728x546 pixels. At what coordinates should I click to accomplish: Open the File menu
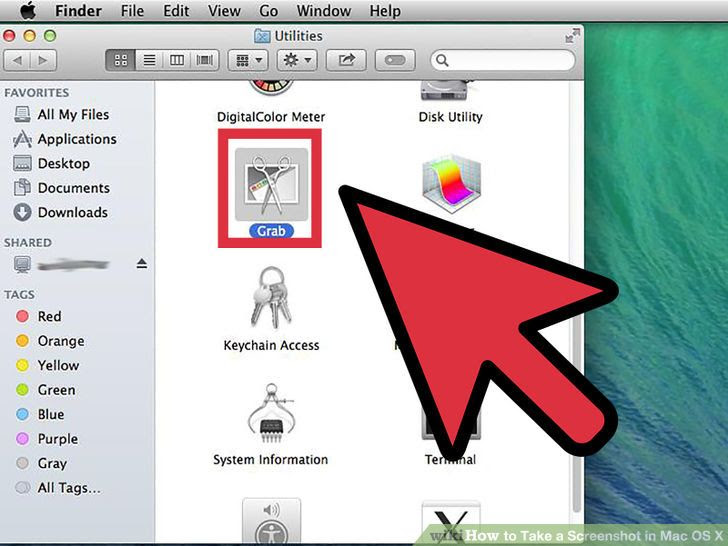132,11
